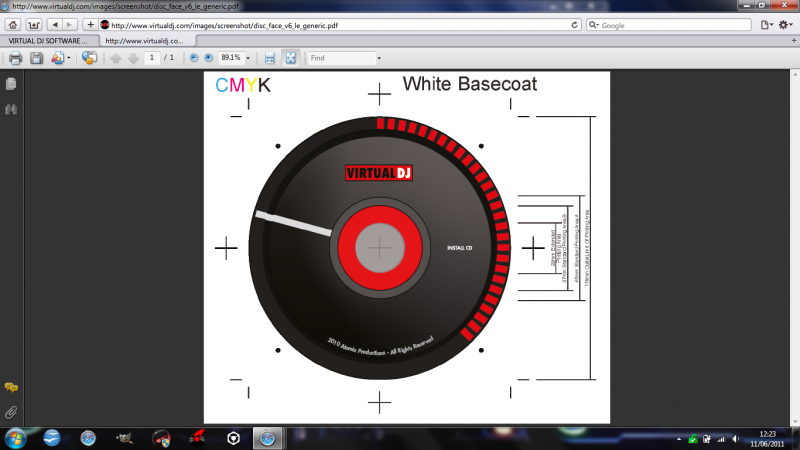Open the Pages panel in left sidebar

[x=11, y=84]
